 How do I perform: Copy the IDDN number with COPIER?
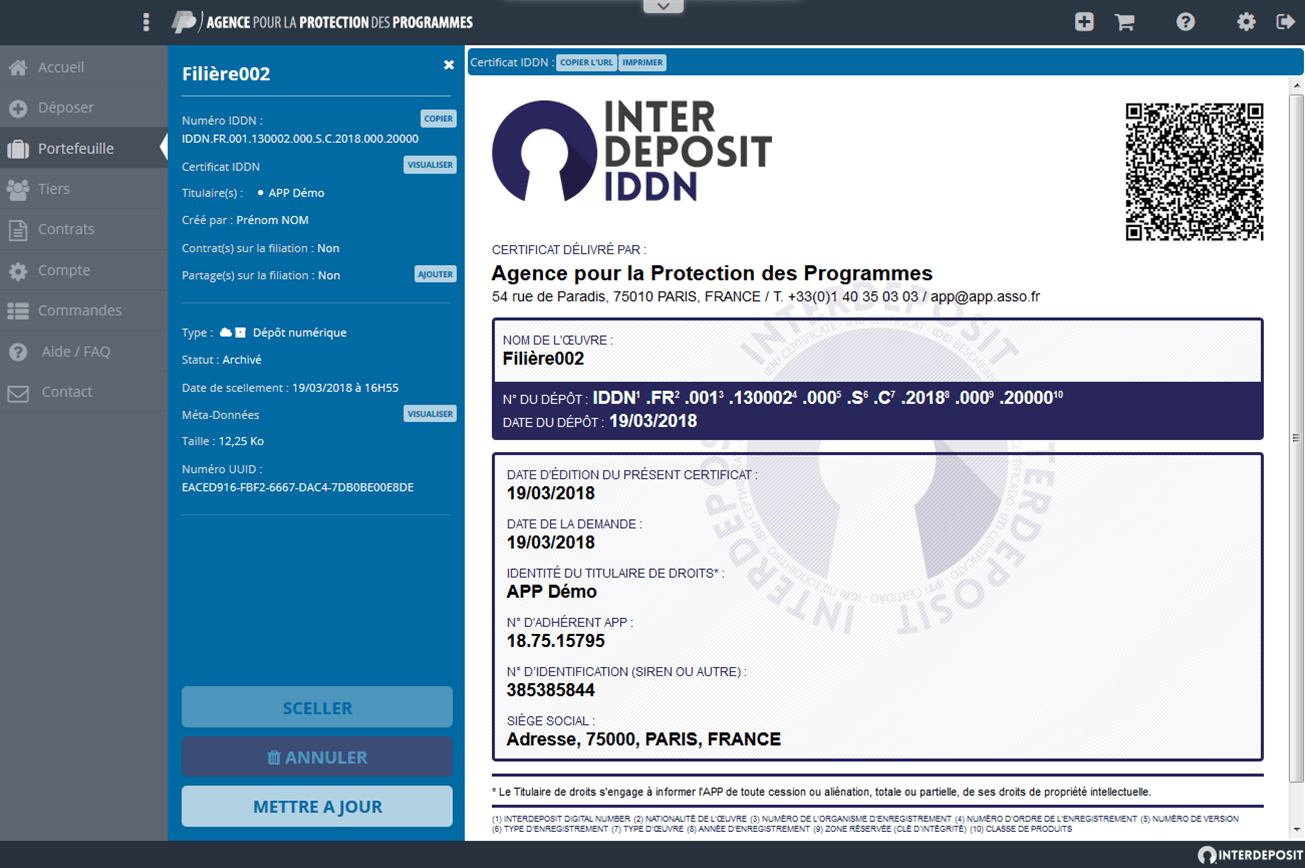pos(438,118)
